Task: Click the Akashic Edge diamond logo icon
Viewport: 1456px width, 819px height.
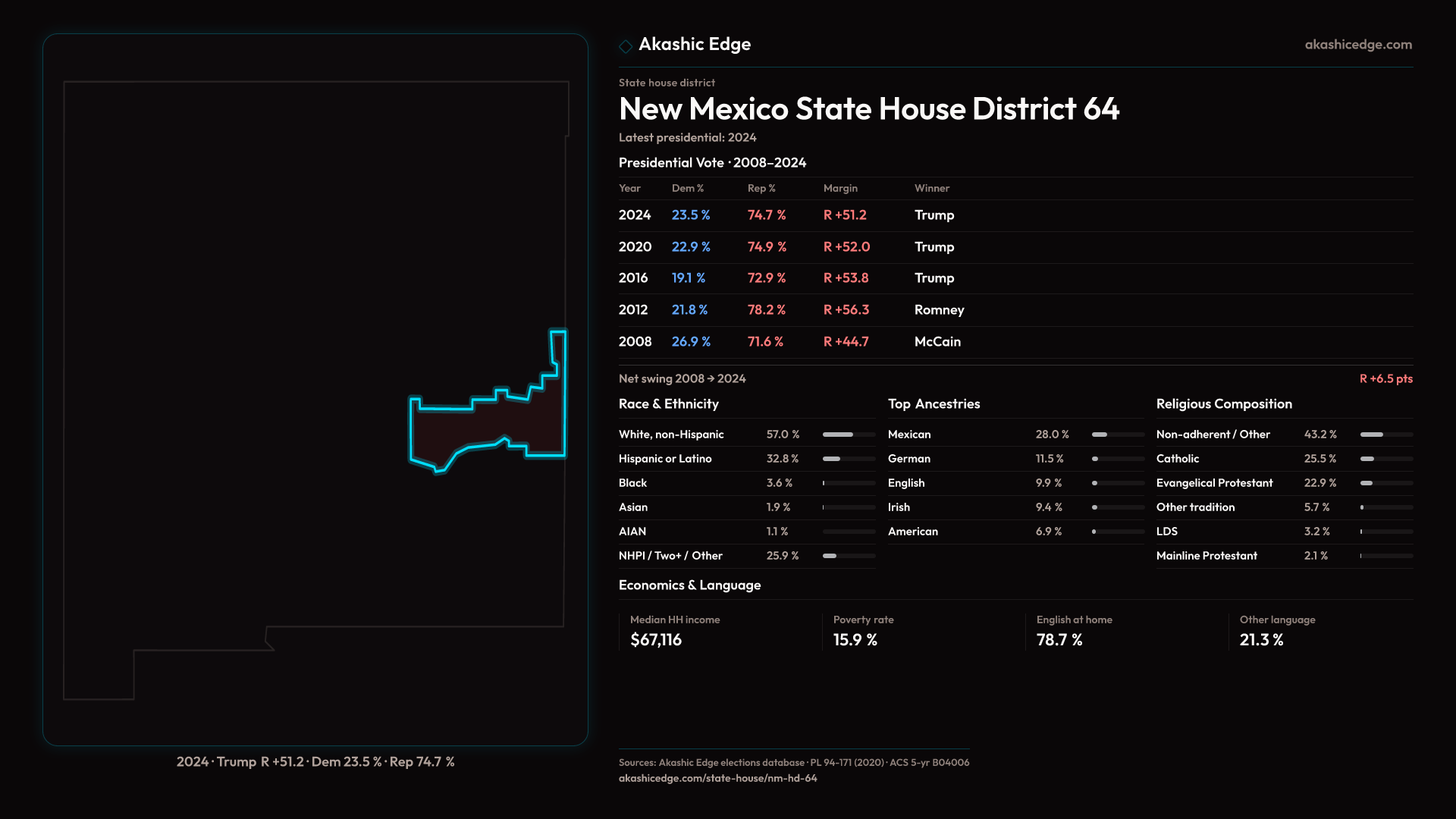Action: (x=626, y=46)
